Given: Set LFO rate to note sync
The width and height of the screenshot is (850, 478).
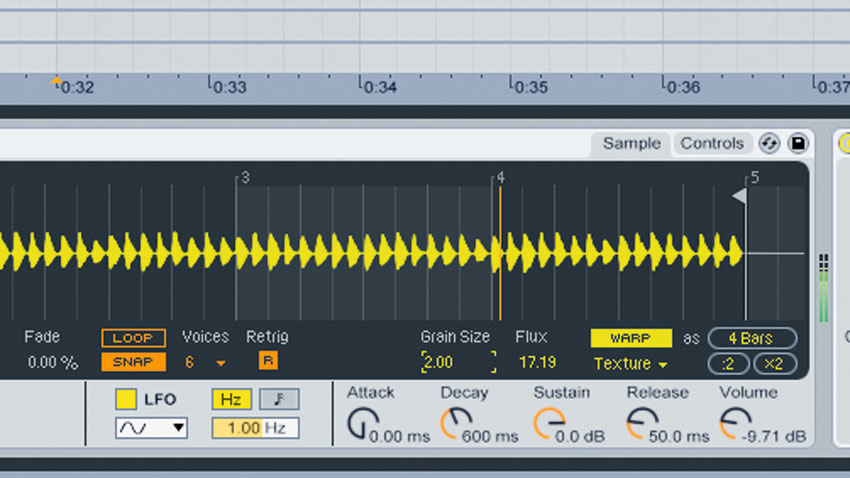Looking at the screenshot, I should coord(279,399).
